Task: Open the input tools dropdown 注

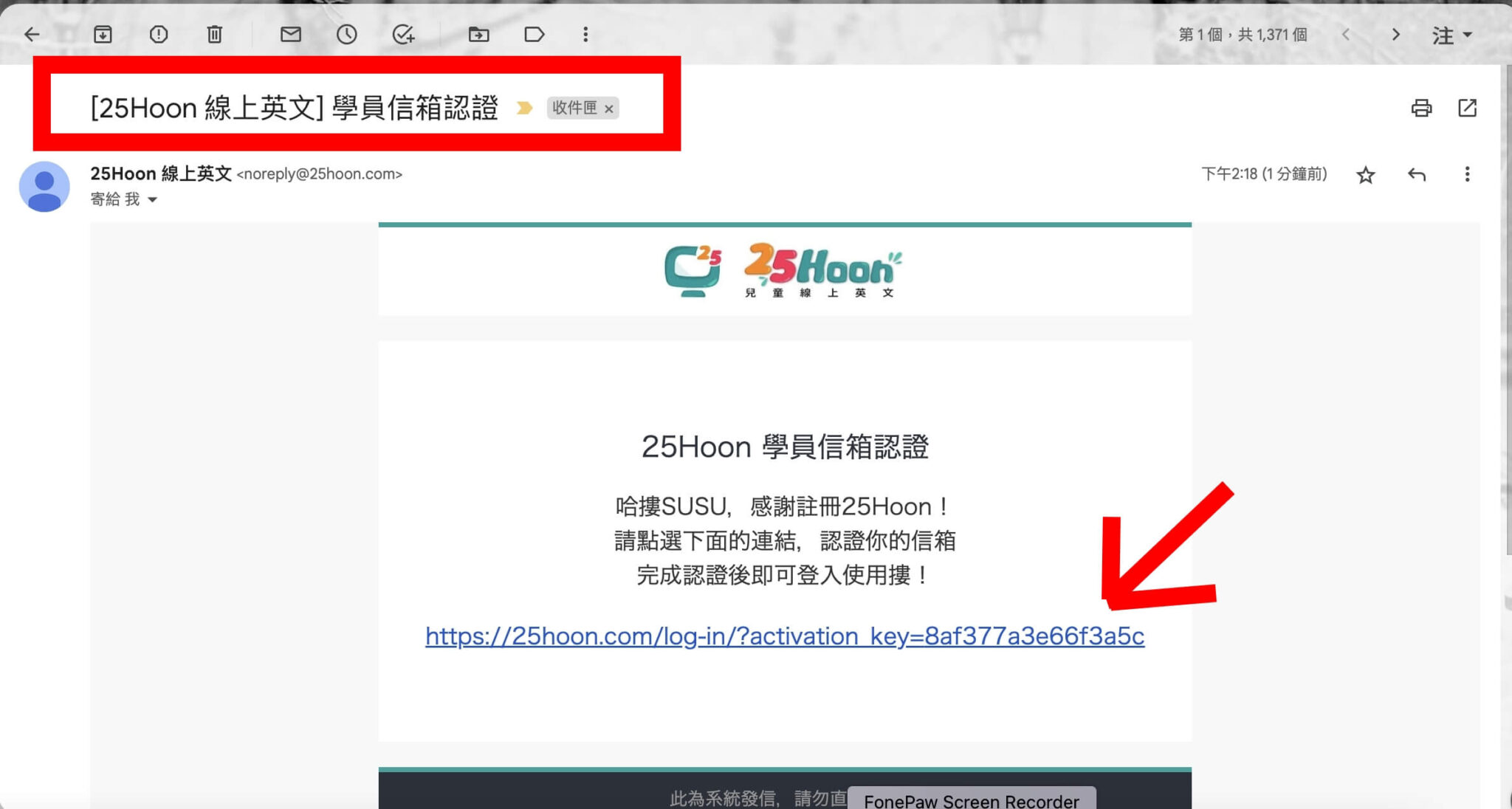Action: [x=1451, y=35]
